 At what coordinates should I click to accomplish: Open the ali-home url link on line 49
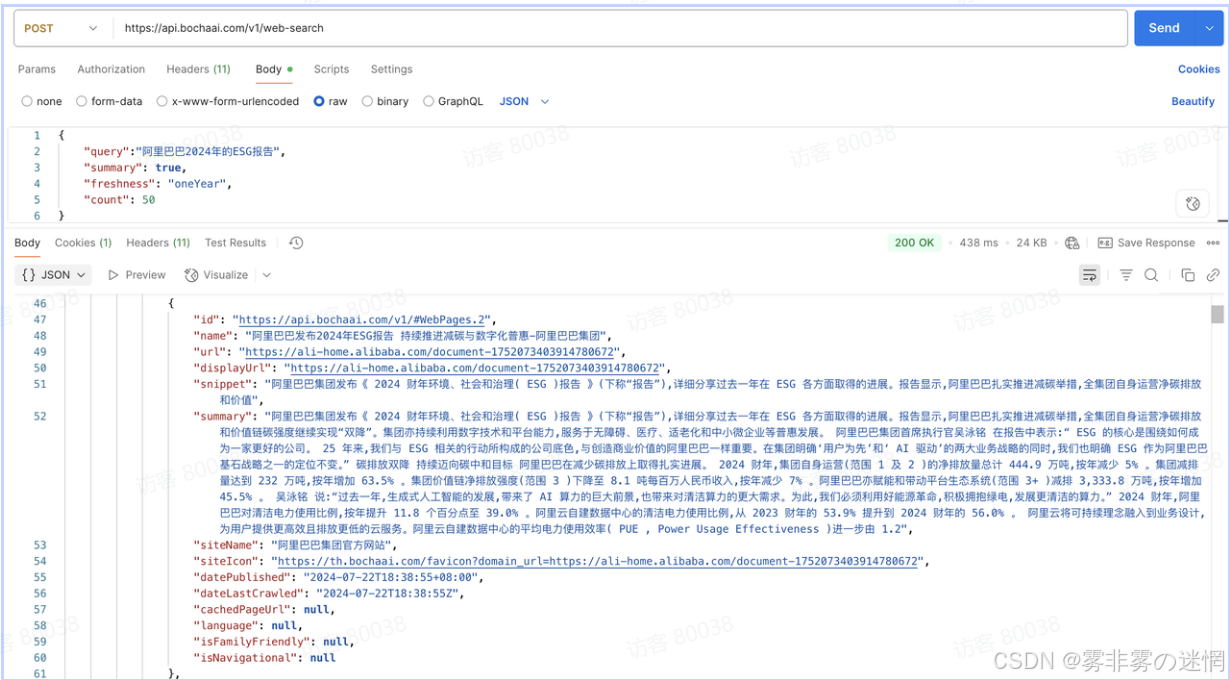[x=432, y=352]
